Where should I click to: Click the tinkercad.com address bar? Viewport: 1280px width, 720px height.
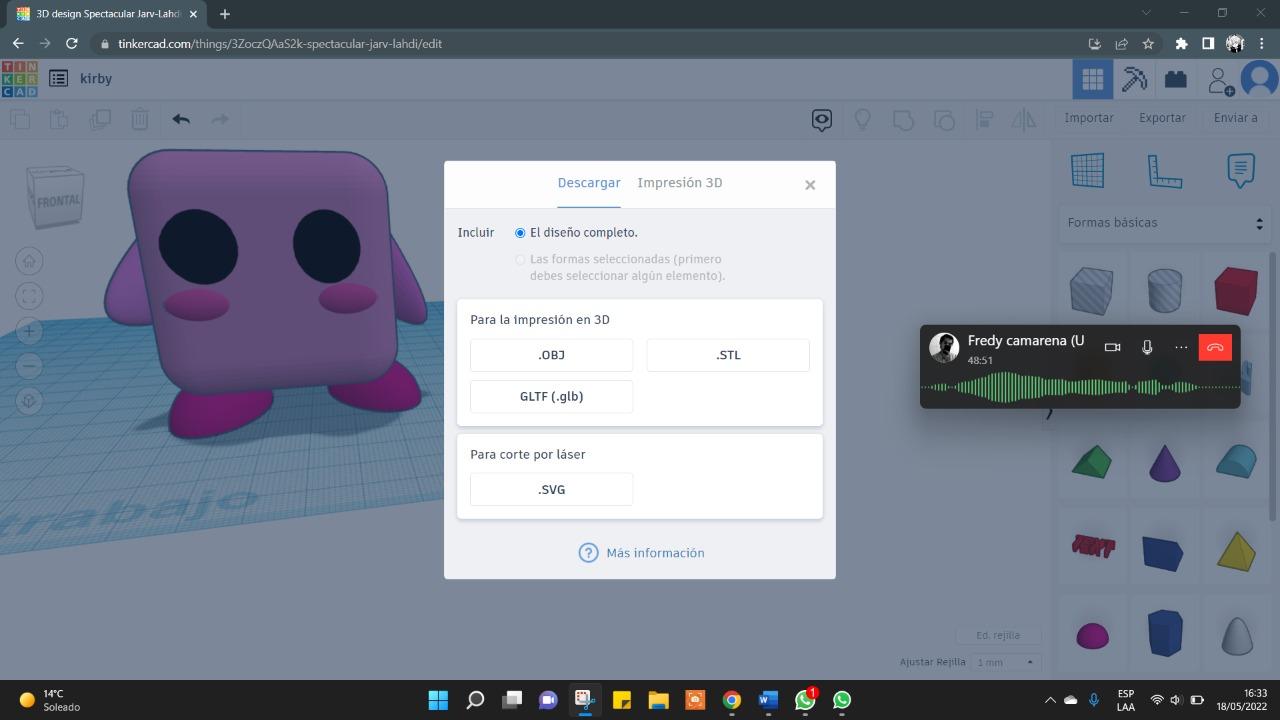(x=590, y=44)
